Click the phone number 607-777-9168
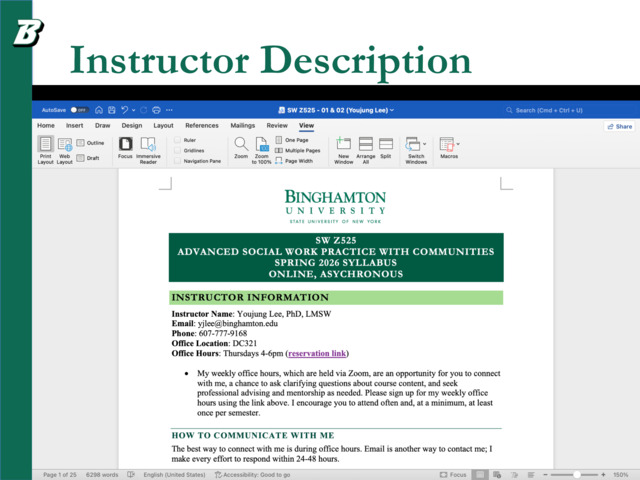This screenshot has height=480, width=640. pos(223,333)
